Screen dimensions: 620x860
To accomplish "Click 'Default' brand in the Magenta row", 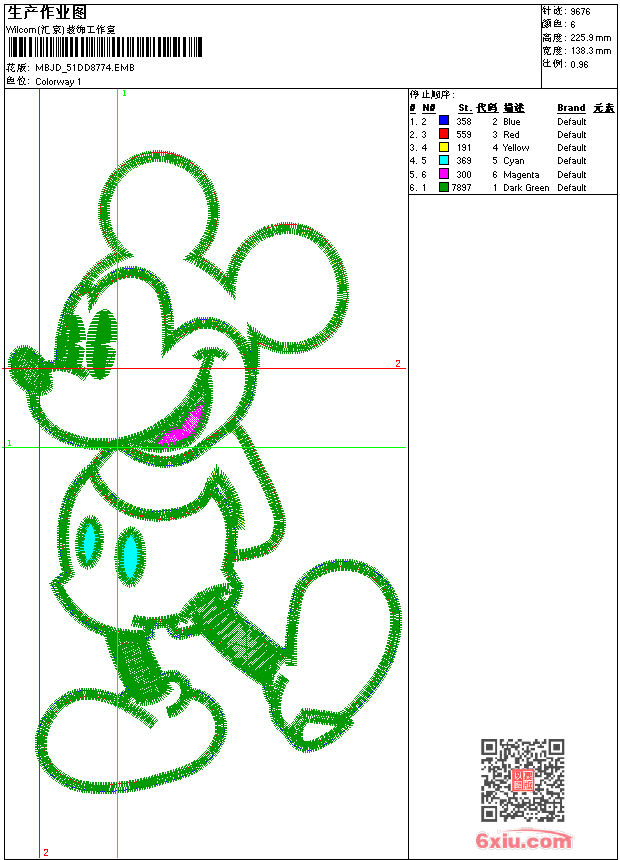I will tap(572, 174).
